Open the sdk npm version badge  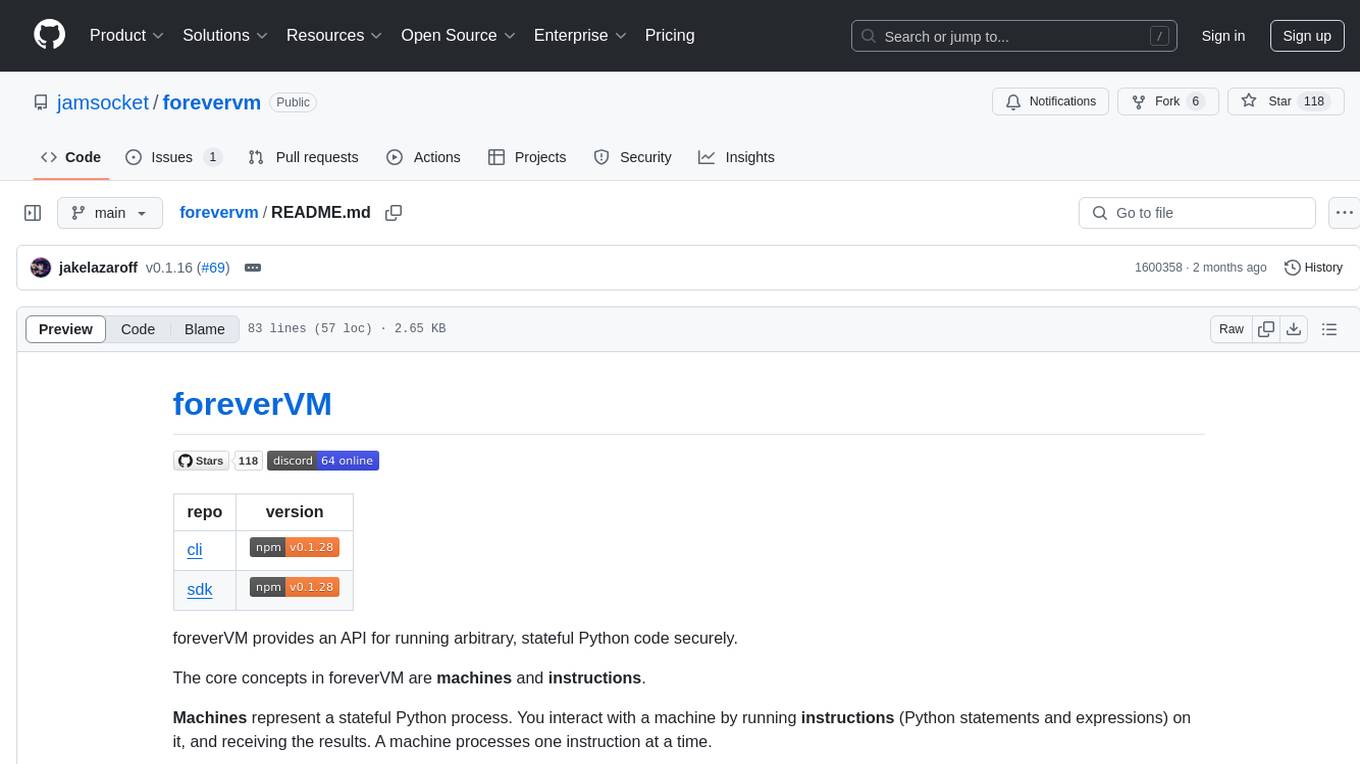[294, 587]
